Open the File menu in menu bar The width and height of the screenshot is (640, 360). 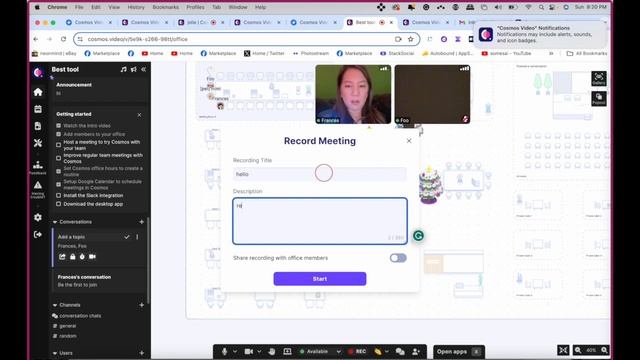pos(79,7)
